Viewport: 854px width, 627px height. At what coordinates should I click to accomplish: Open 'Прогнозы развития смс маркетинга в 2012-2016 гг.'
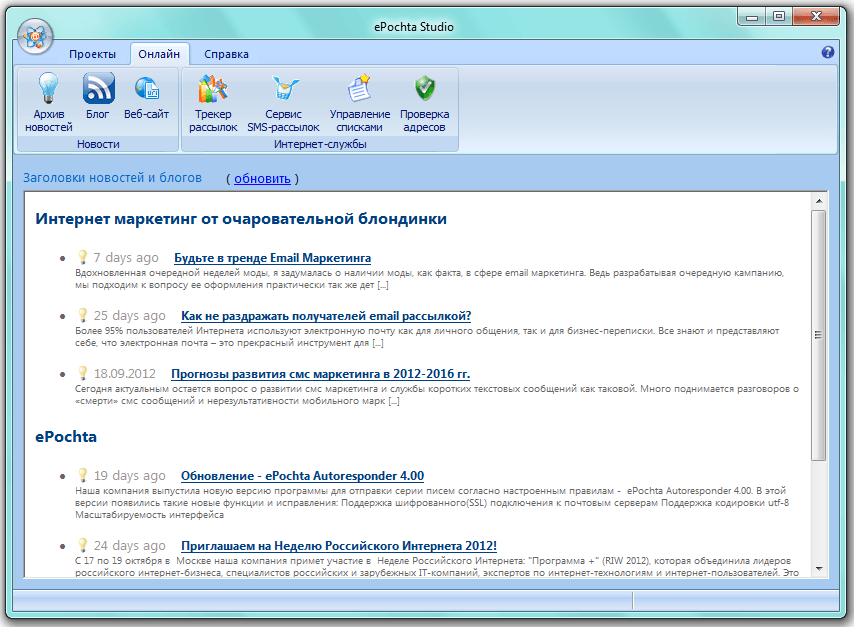[x=320, y=374]
